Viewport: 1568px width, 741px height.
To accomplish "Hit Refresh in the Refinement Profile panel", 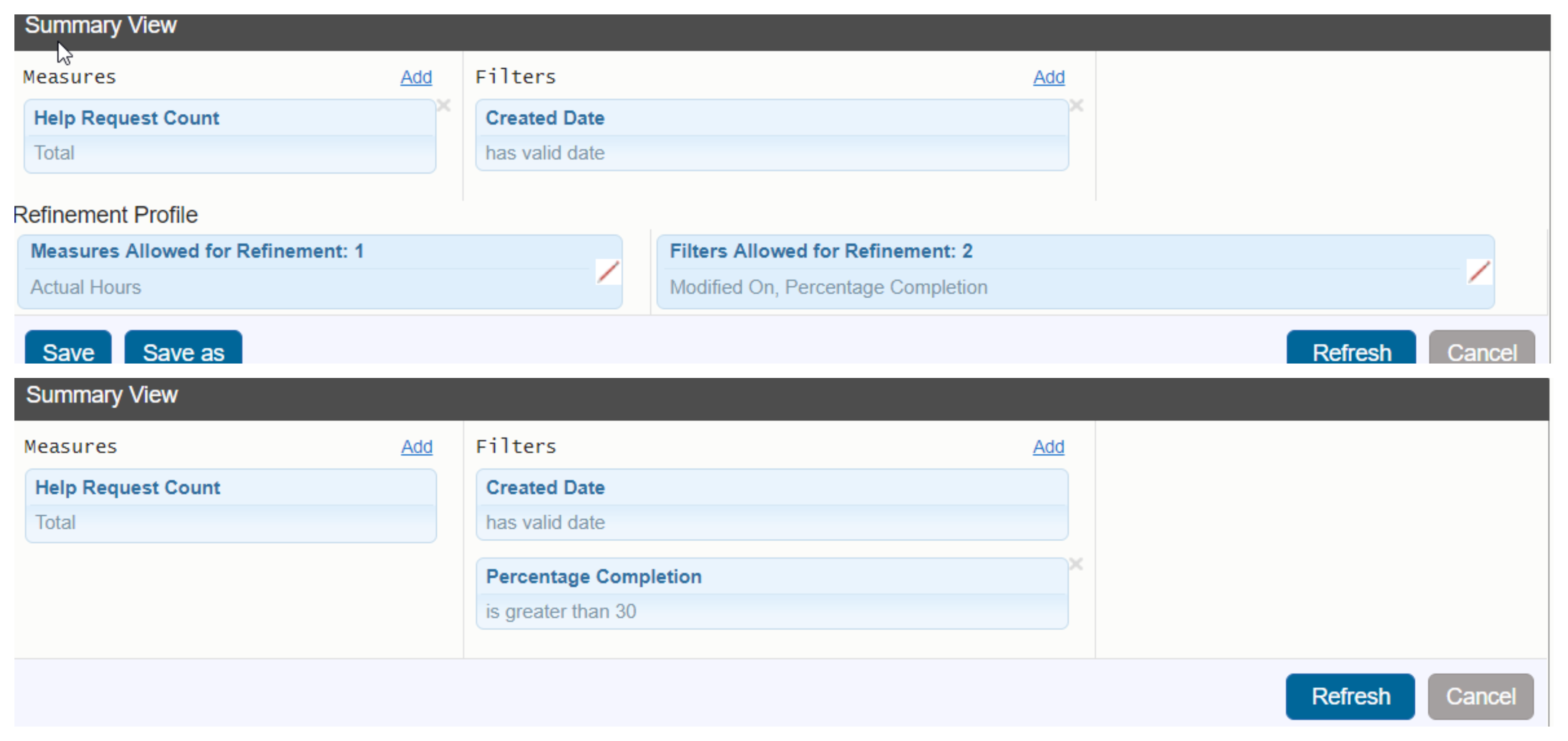I will click(1351, 351).
